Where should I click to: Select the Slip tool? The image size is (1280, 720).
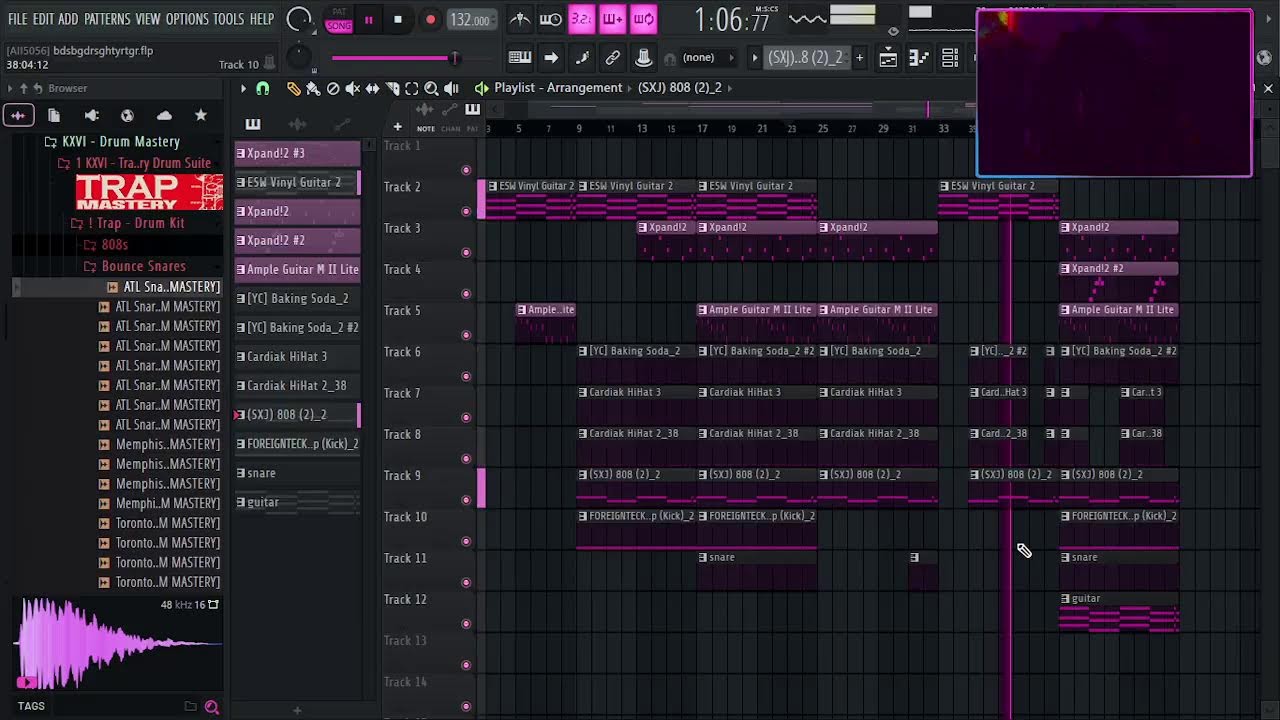click(x=372, y=88)
